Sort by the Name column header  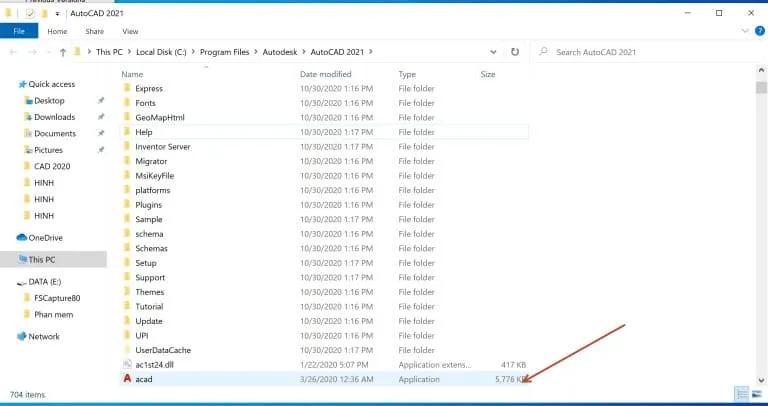point(132,74)
